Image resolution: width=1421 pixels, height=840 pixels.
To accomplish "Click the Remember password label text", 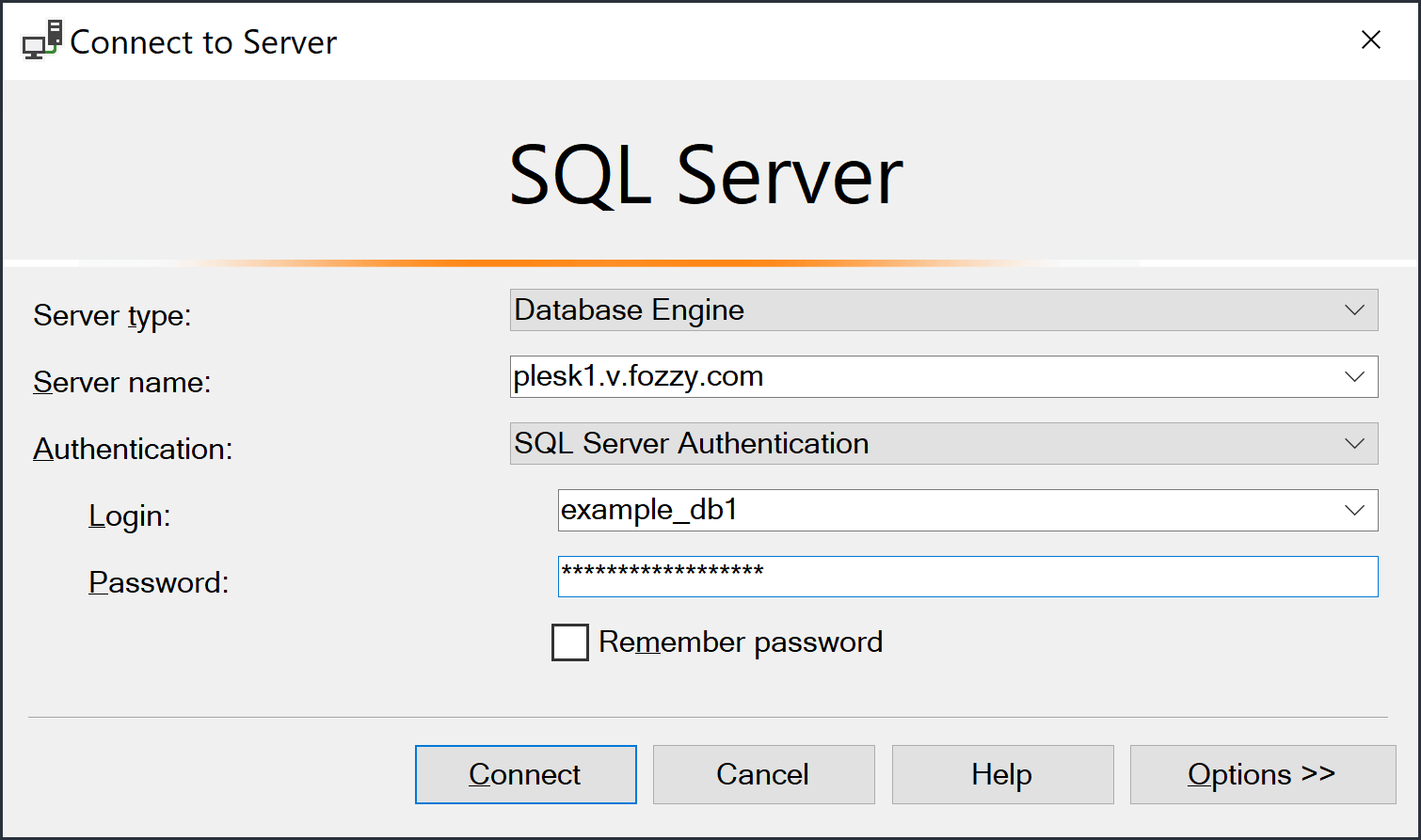I will [741, 642].
